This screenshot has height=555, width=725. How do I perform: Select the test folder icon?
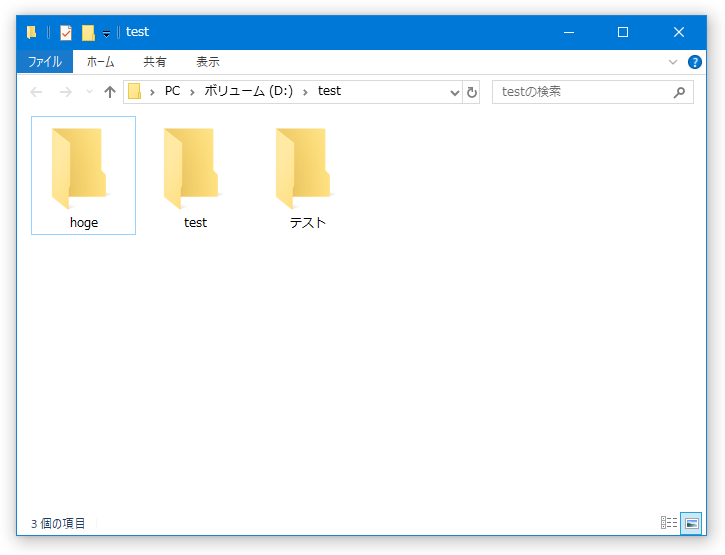(191, 168)
